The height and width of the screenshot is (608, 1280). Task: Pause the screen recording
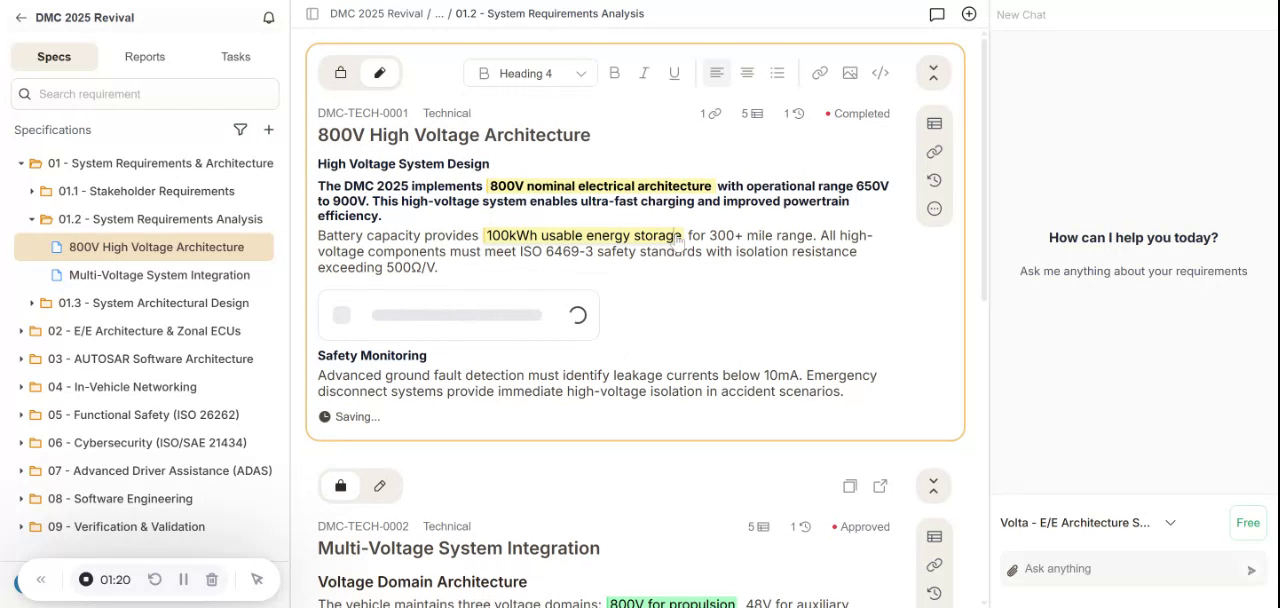184,579
